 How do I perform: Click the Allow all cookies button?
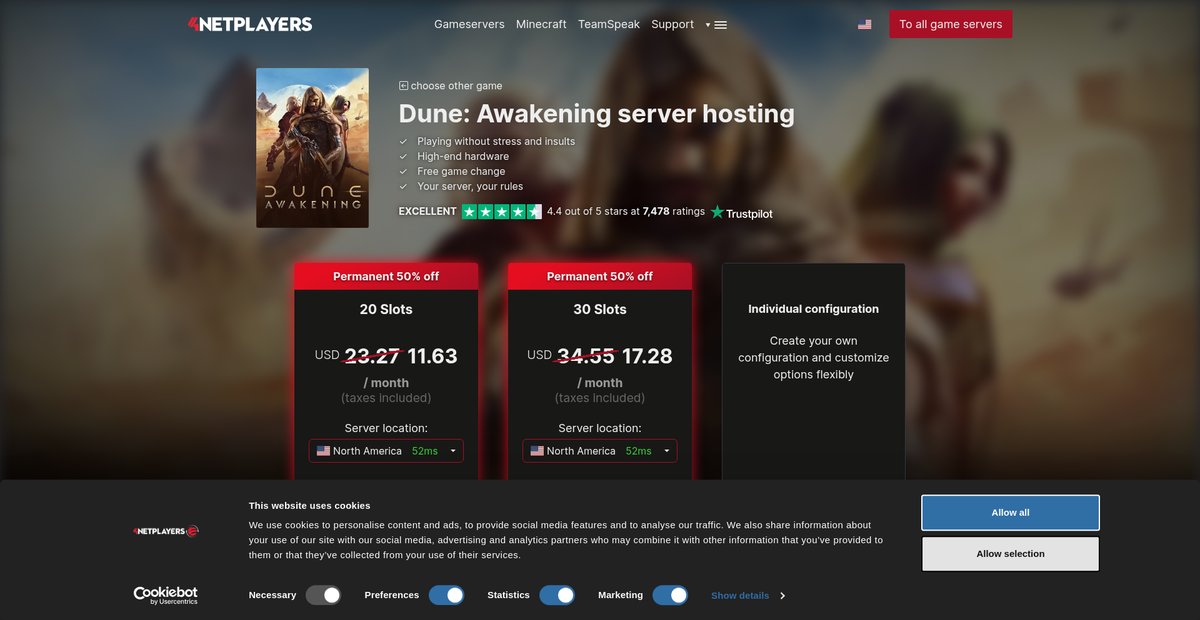[x=1010, y=513]
